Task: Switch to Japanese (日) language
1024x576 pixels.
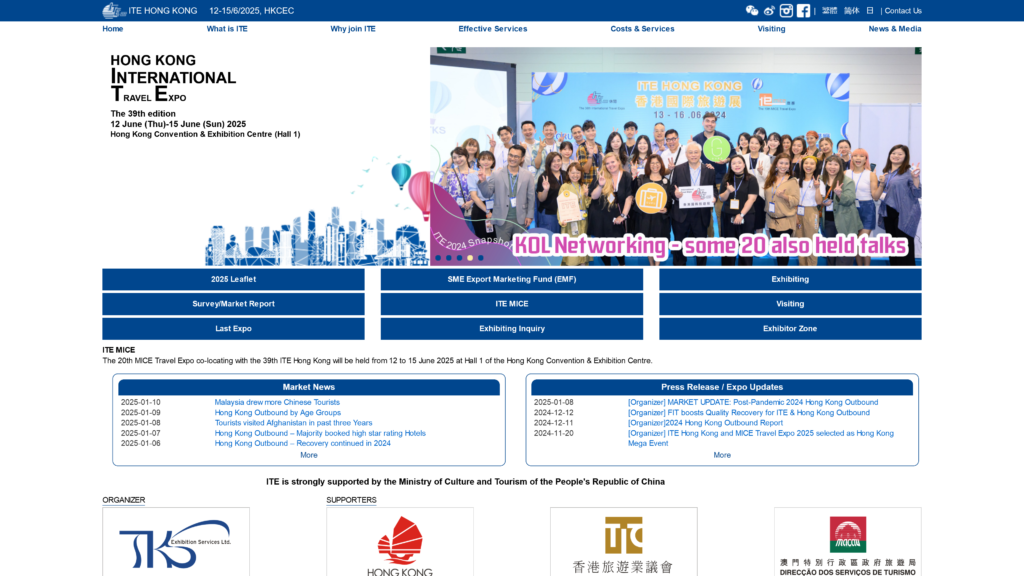Action: (x=870, y=10)
